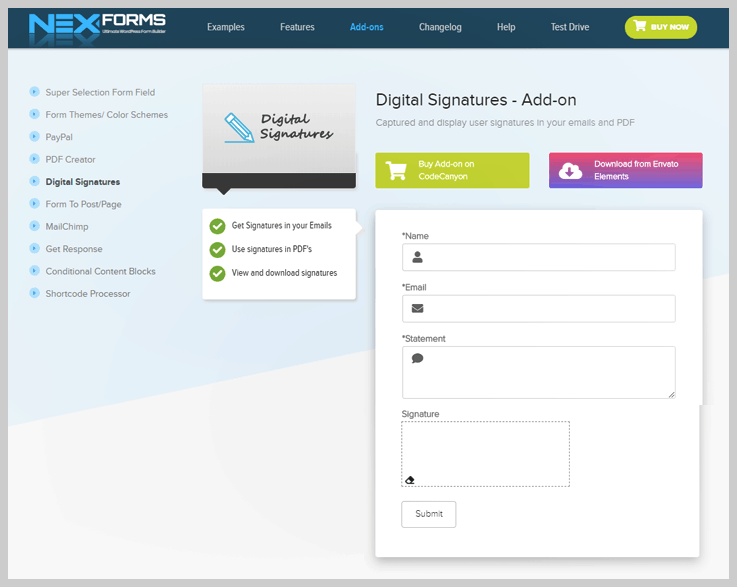Image resolution: width=737 pixels, height=587 pixels.
Task: Open the Add-ons menu item
Action: click(367, 27)
